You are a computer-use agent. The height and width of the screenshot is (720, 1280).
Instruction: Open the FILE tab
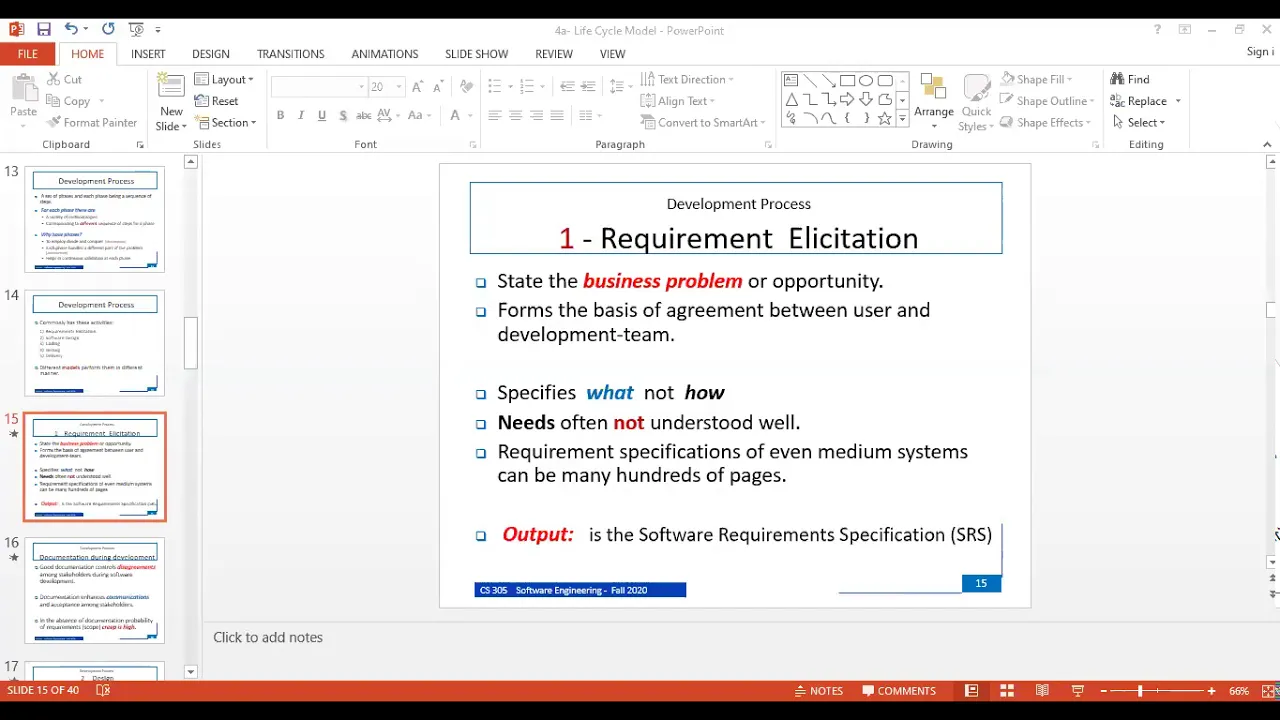(x=28, y=54)
